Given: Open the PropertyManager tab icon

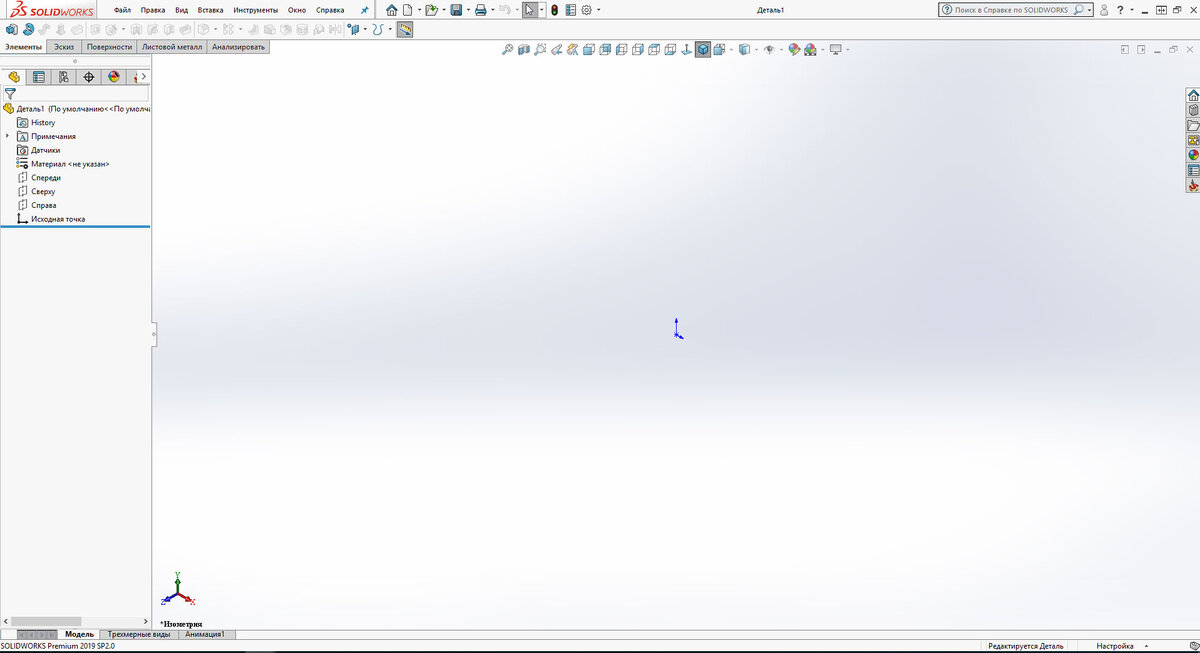Looking at the screenshot, I should coord(38,77).
